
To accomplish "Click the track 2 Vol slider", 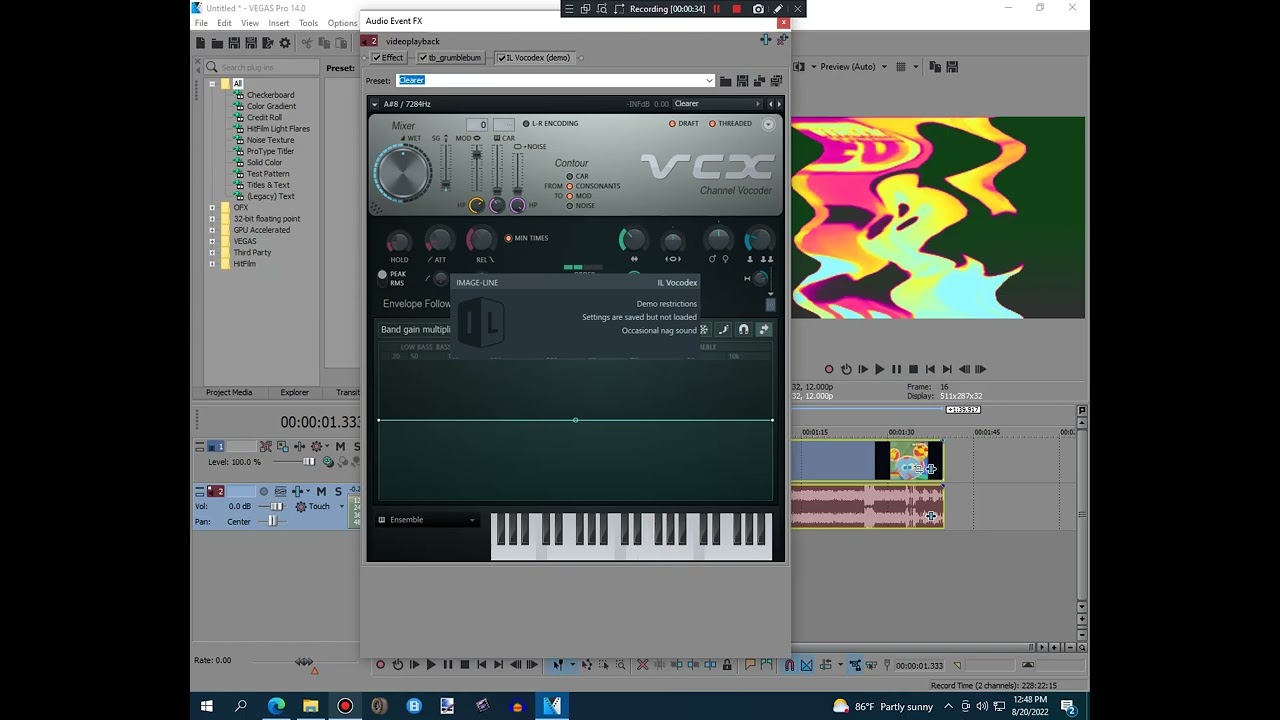I will pyautogui.click(x=275, y=507).
